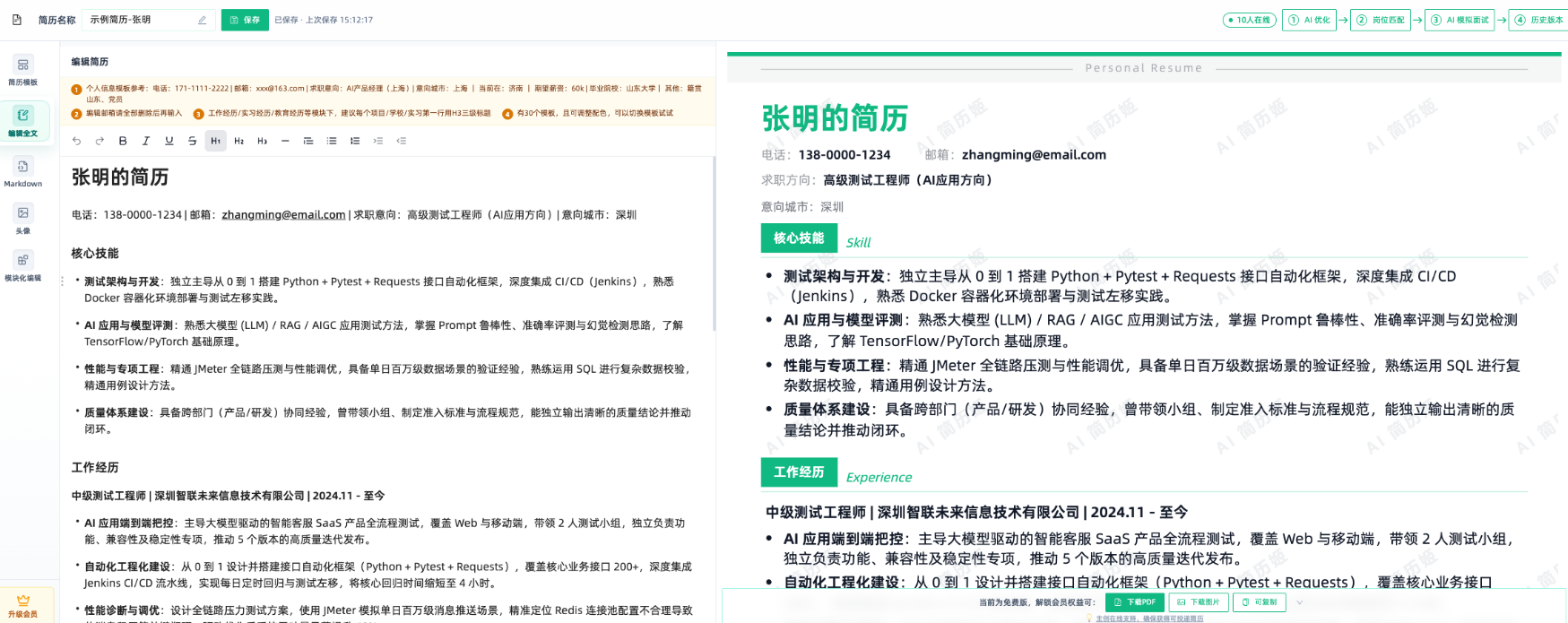Toggle numbered list formatting
This screenshot has width=1568, height=623.
[355, 141]
